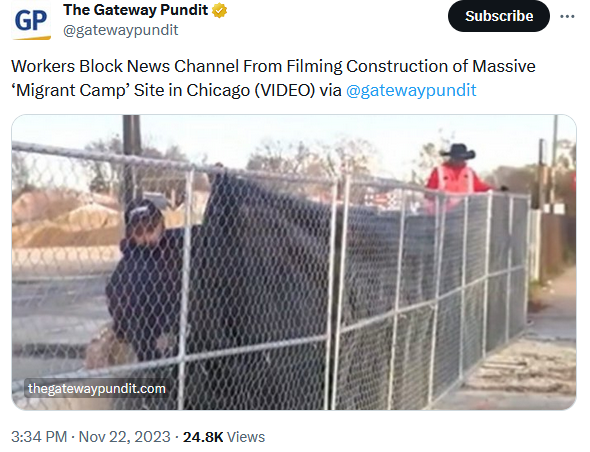
Task: Click the man in cowboy hat
Action: tap(456, 175)
